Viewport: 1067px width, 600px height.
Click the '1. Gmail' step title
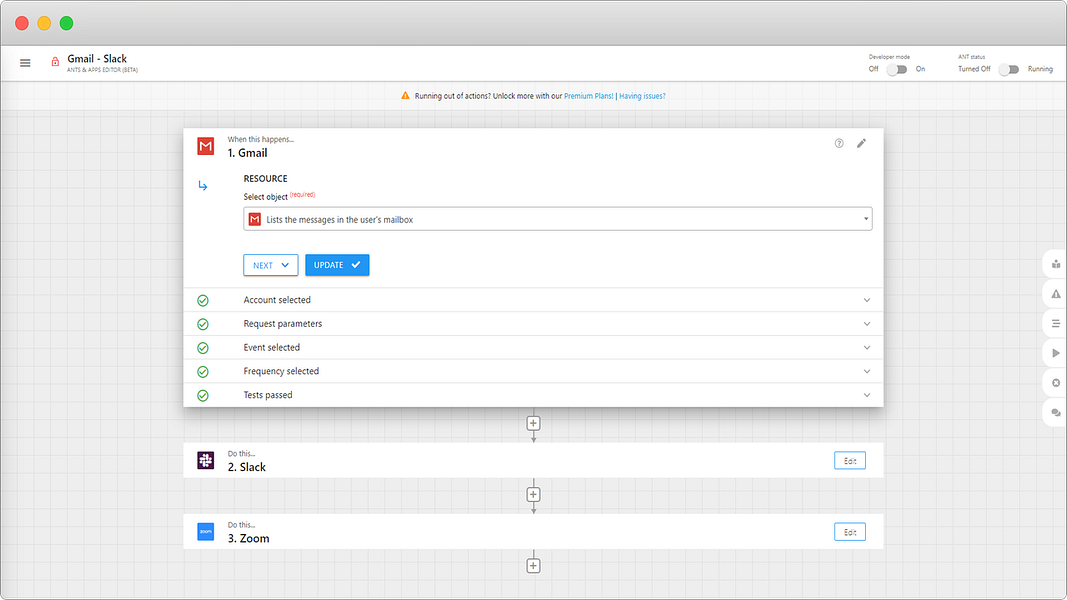(248, 153)
